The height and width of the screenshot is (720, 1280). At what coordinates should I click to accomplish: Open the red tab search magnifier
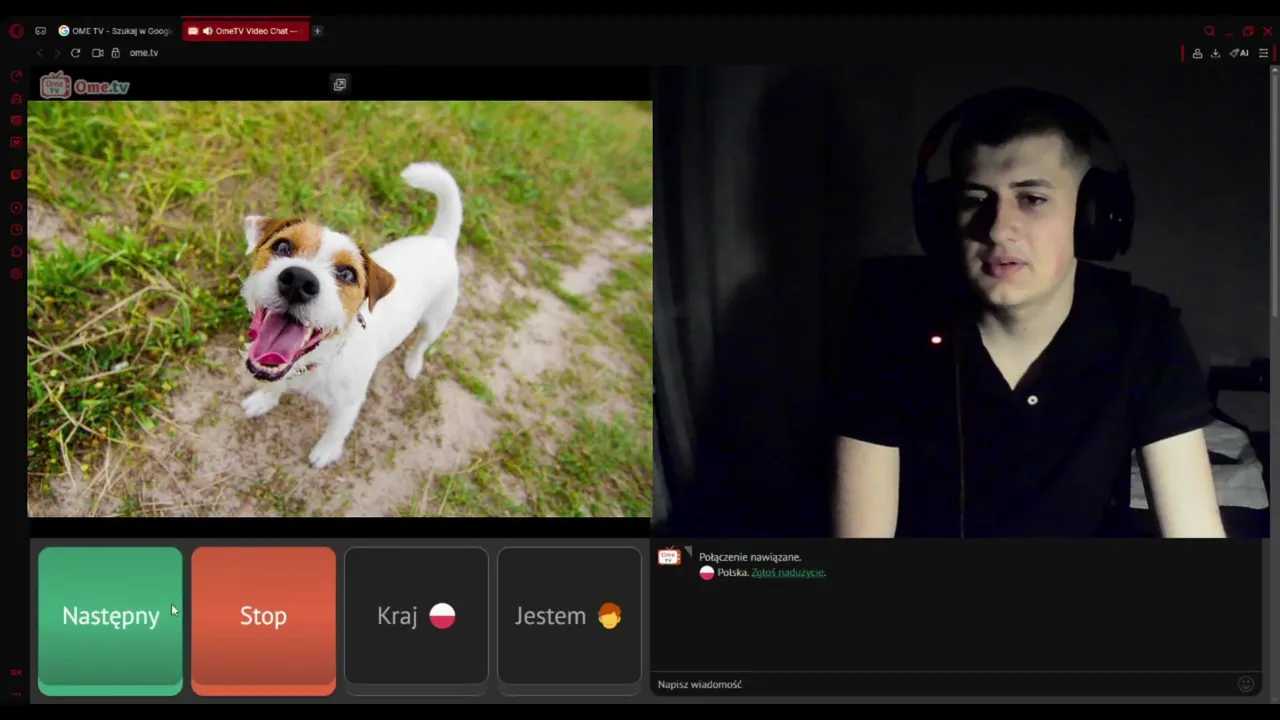point(1209,31)
